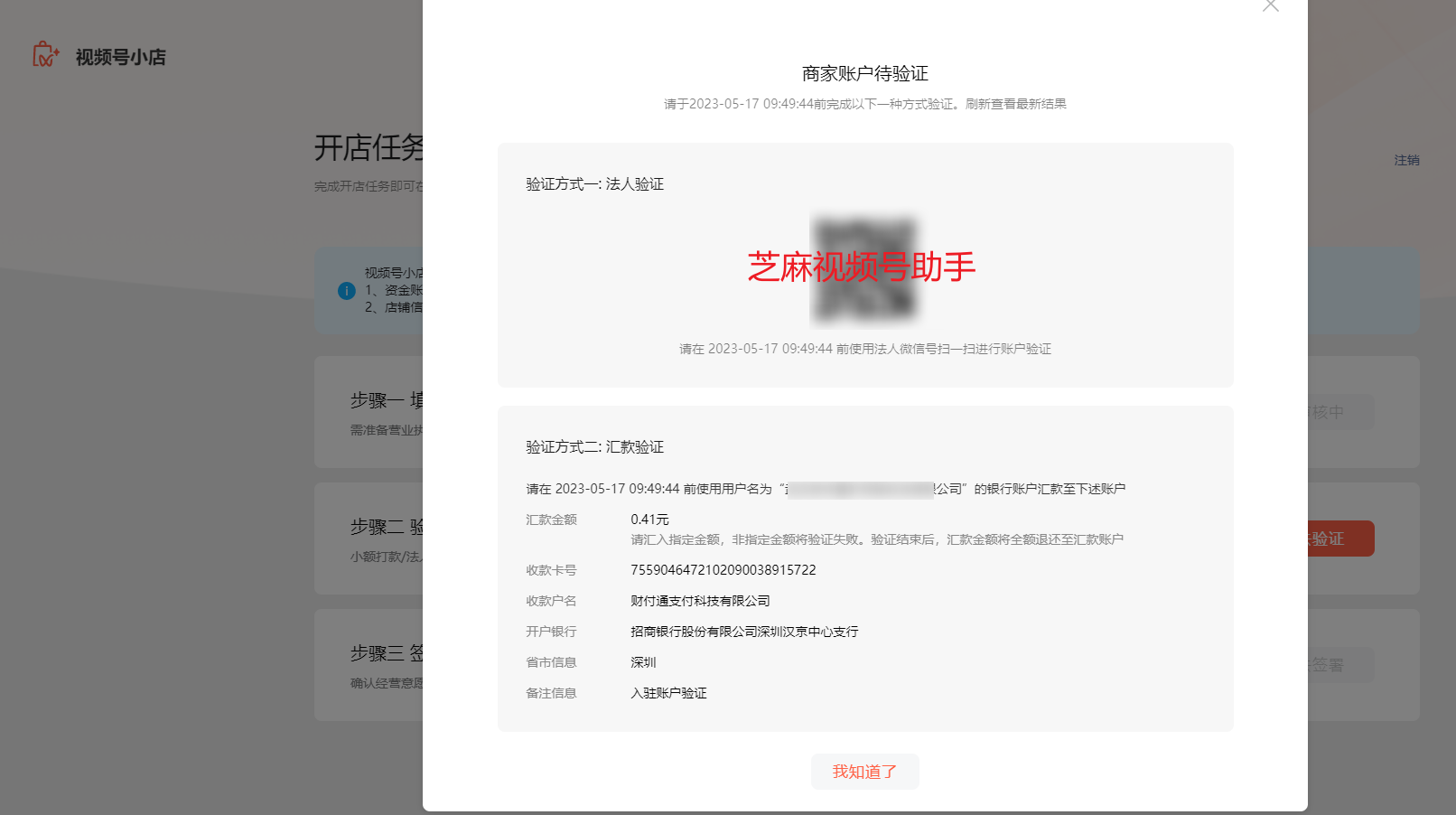1456x815 pixels.
Task: Click the 开店任务 page heading
Action: click(369, 147)
